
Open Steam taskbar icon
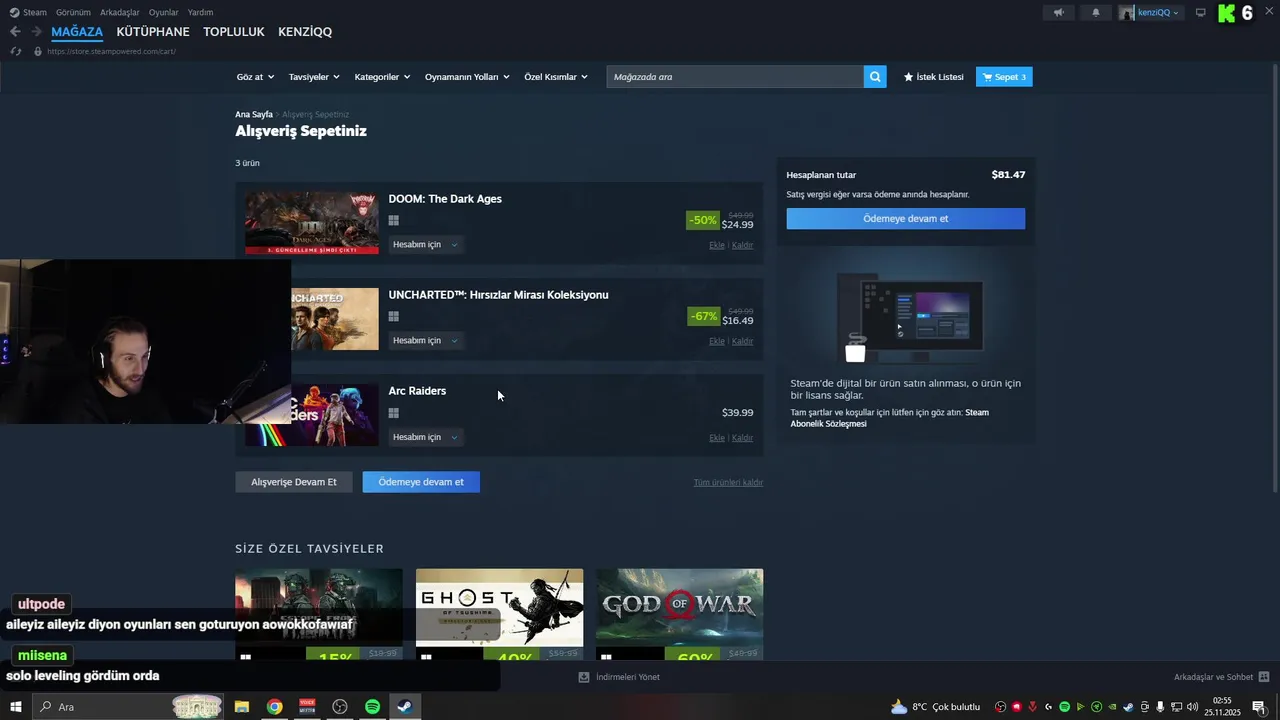click(x=404, y=707)
